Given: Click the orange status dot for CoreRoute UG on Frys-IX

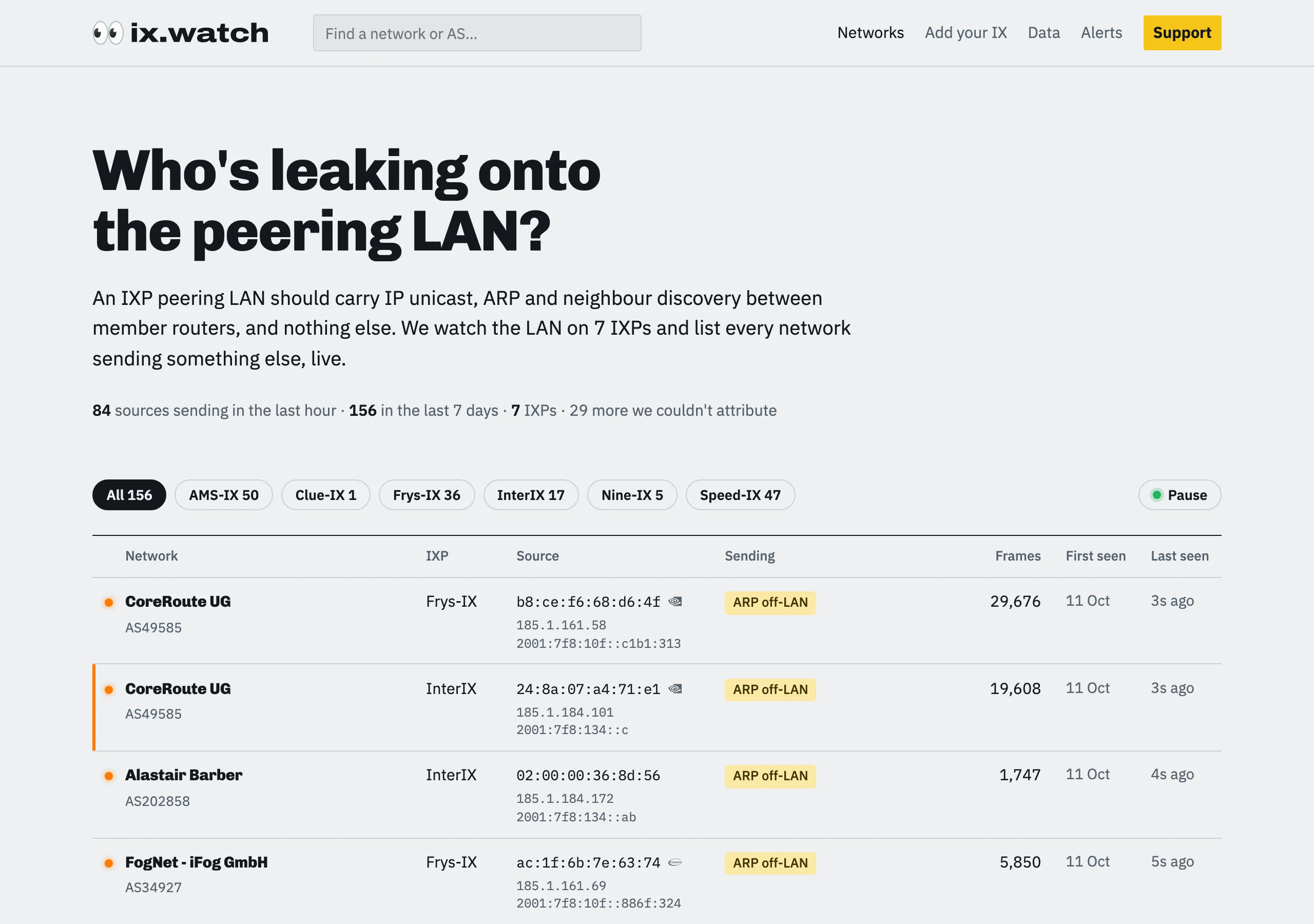Looking at the screenshot, I should (x=109, y=602).
